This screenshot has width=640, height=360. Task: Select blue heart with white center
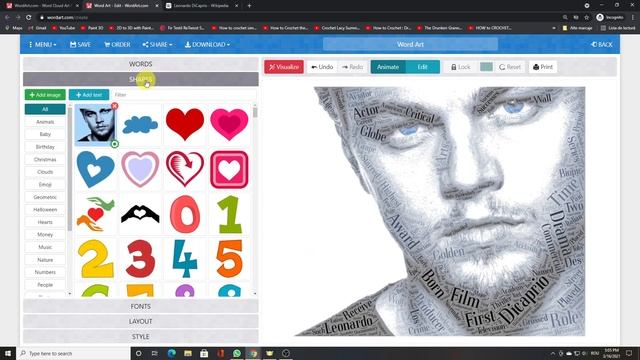pyautogui.click(x=96, y=169)
